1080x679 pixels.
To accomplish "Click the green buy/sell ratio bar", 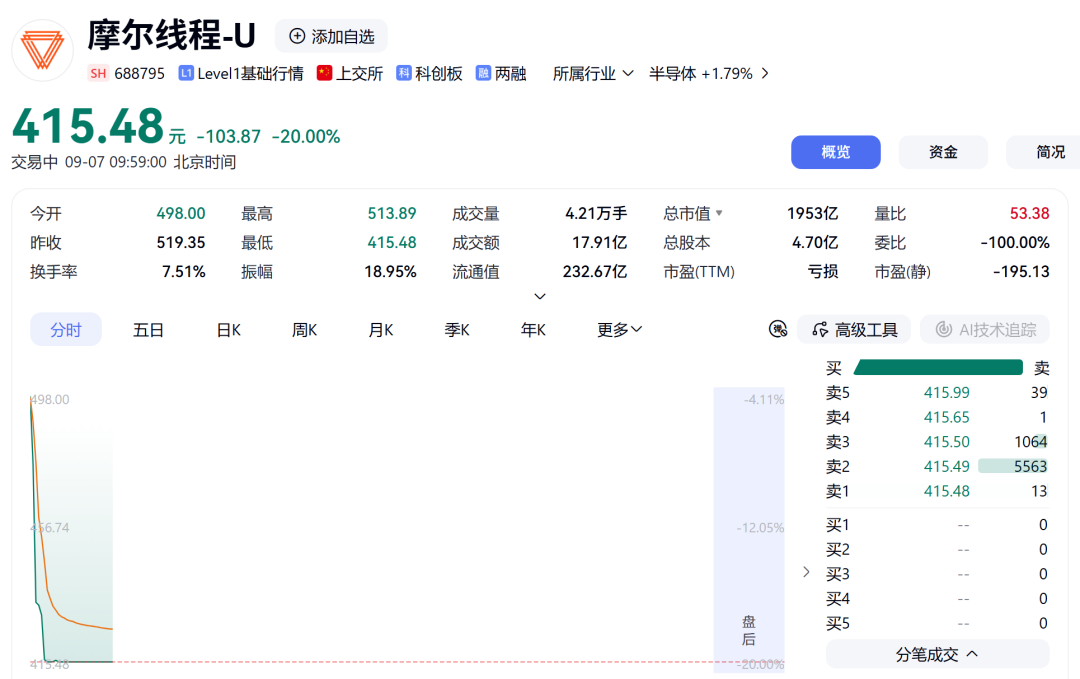I will click(938, 367).
